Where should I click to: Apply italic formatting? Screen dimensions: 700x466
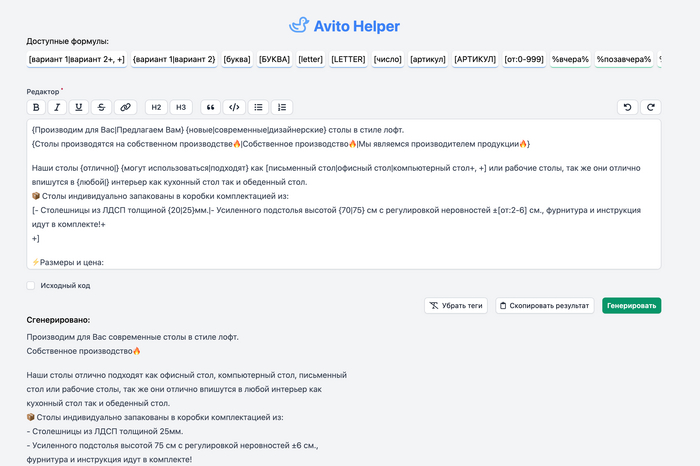click(57, 107)
